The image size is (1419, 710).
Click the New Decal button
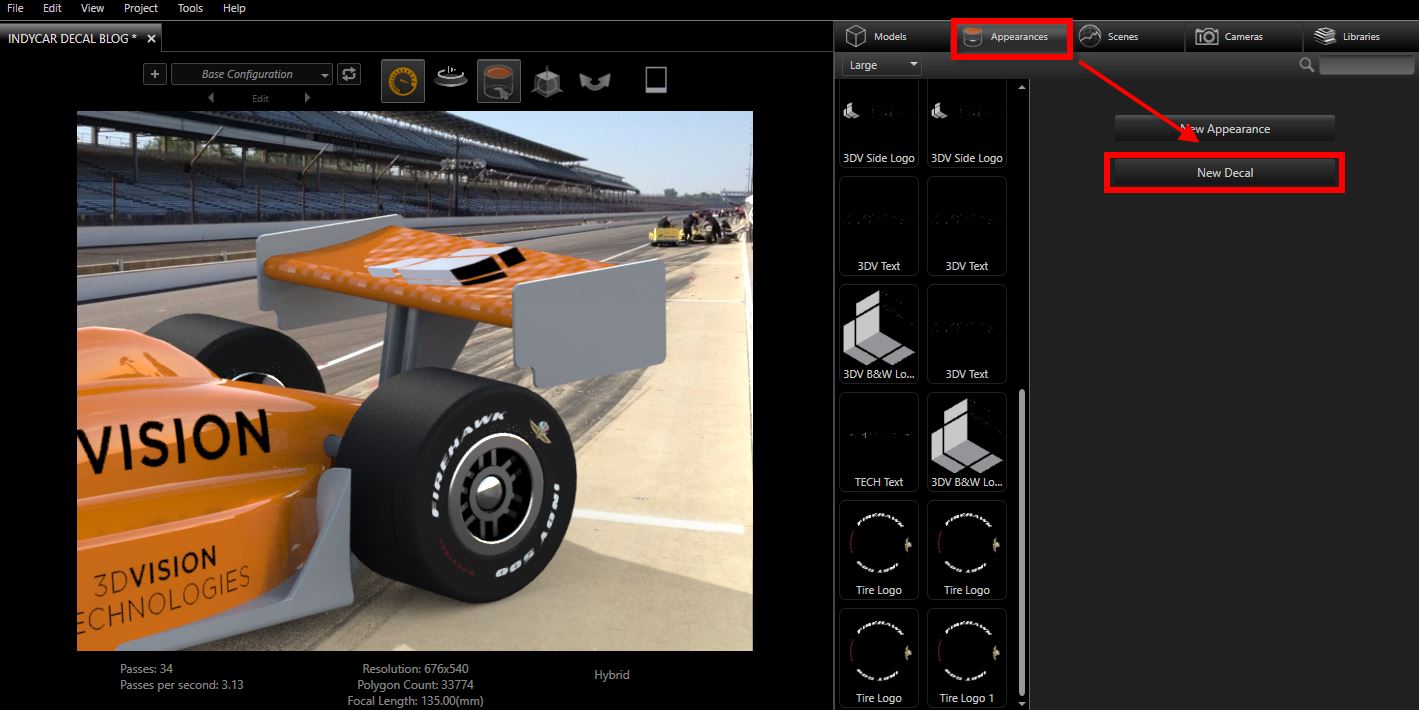(1224, 173)
